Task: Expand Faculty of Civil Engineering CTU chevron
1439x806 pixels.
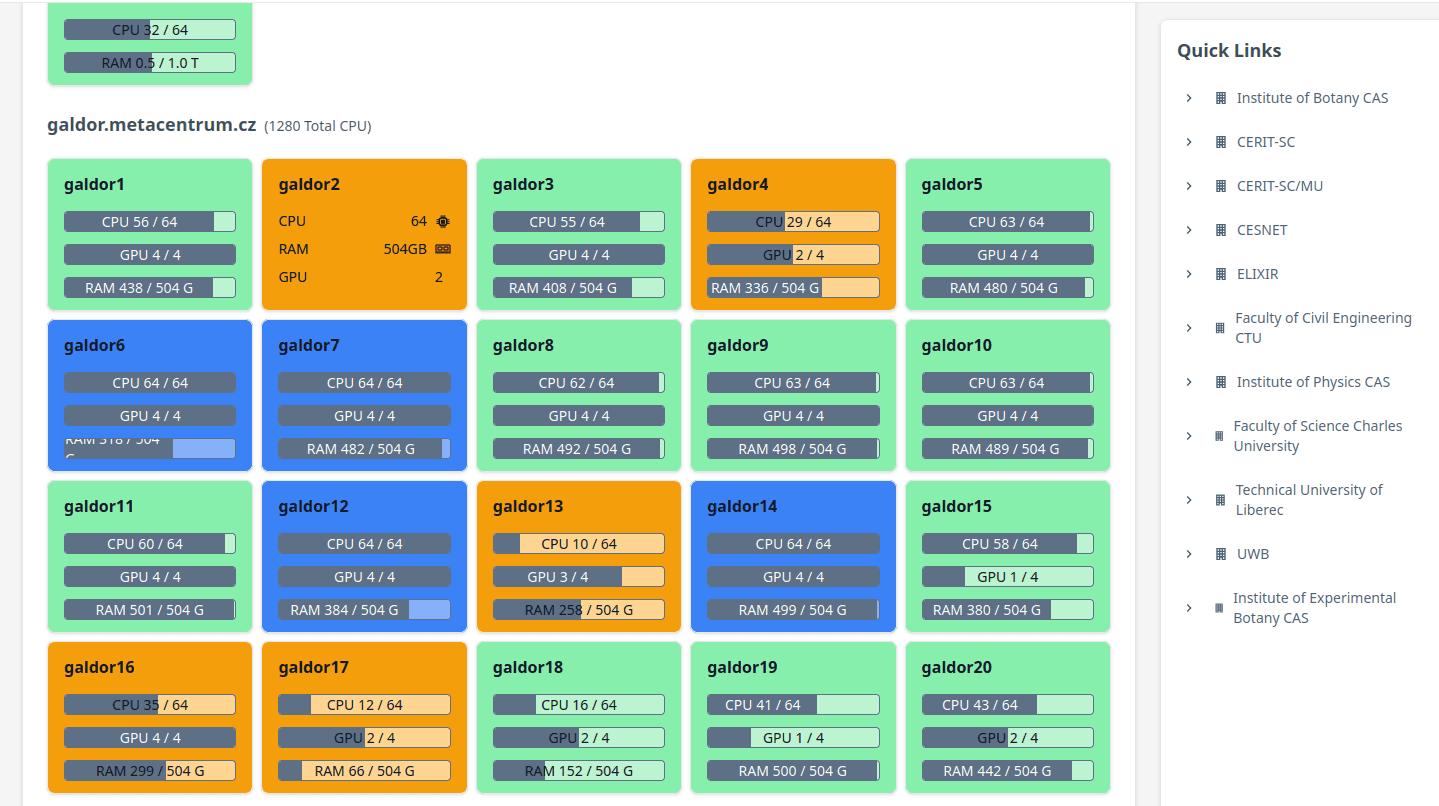Action: (x=1189, y=328)
